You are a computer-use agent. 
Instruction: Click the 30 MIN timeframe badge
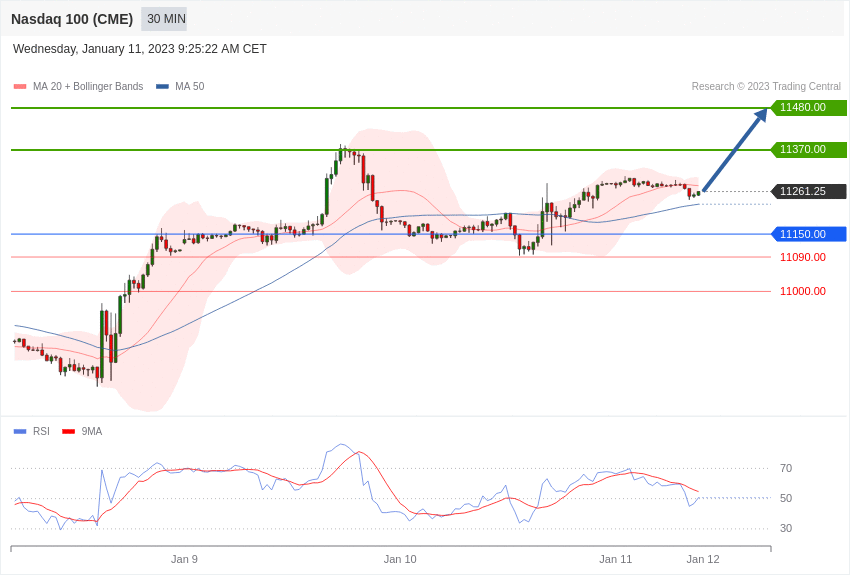[x=164, y=19]
